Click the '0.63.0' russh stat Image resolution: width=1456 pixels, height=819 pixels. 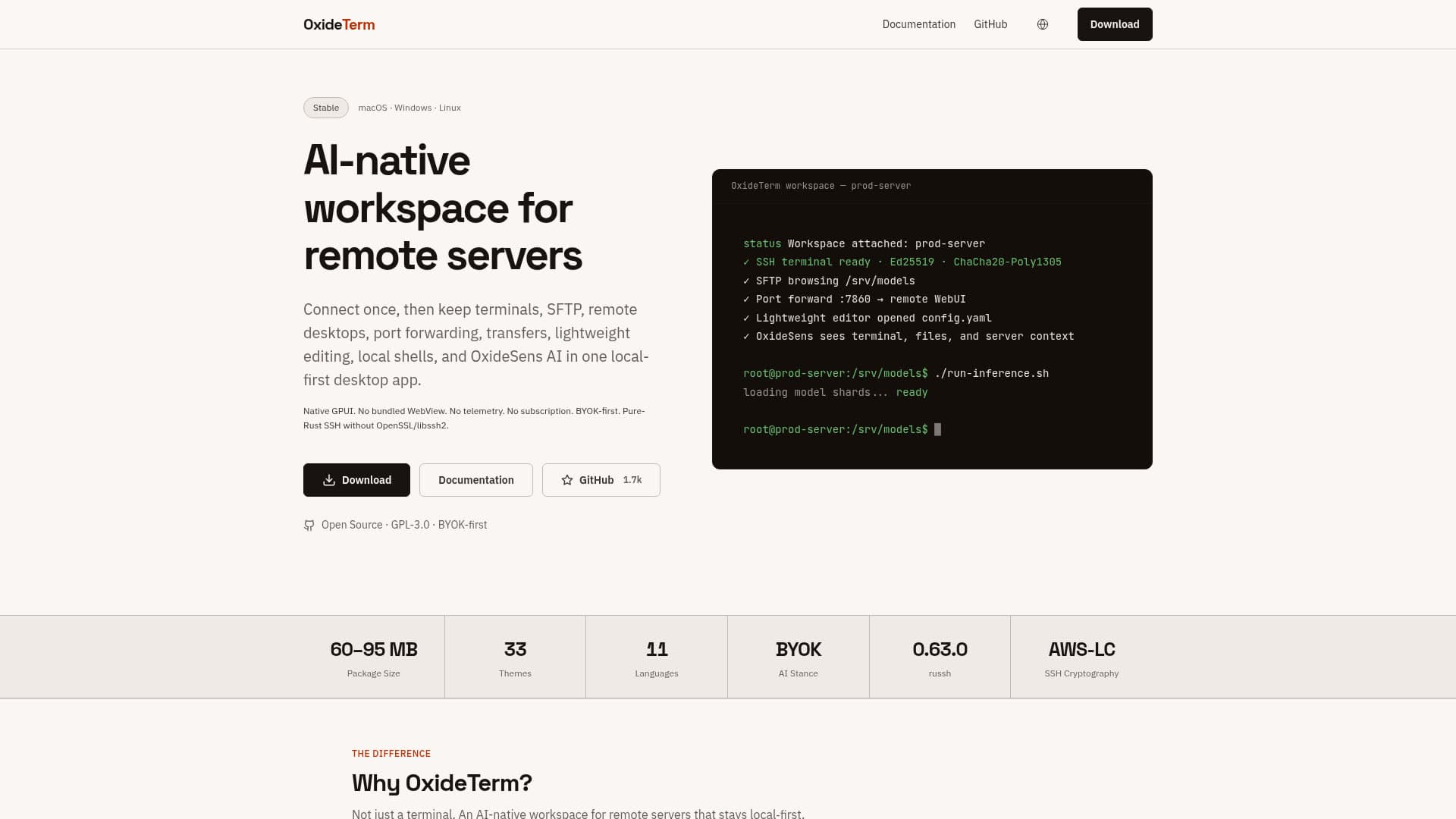tap(940, 657)
